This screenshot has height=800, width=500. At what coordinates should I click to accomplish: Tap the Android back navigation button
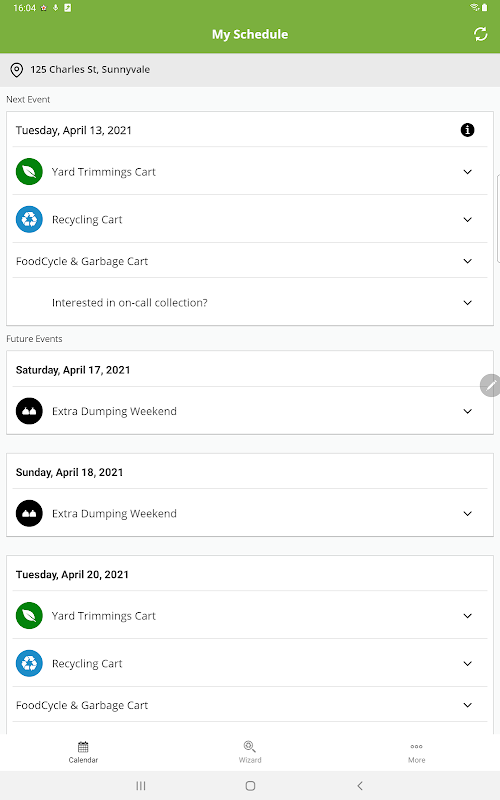(x=360, y=786)
